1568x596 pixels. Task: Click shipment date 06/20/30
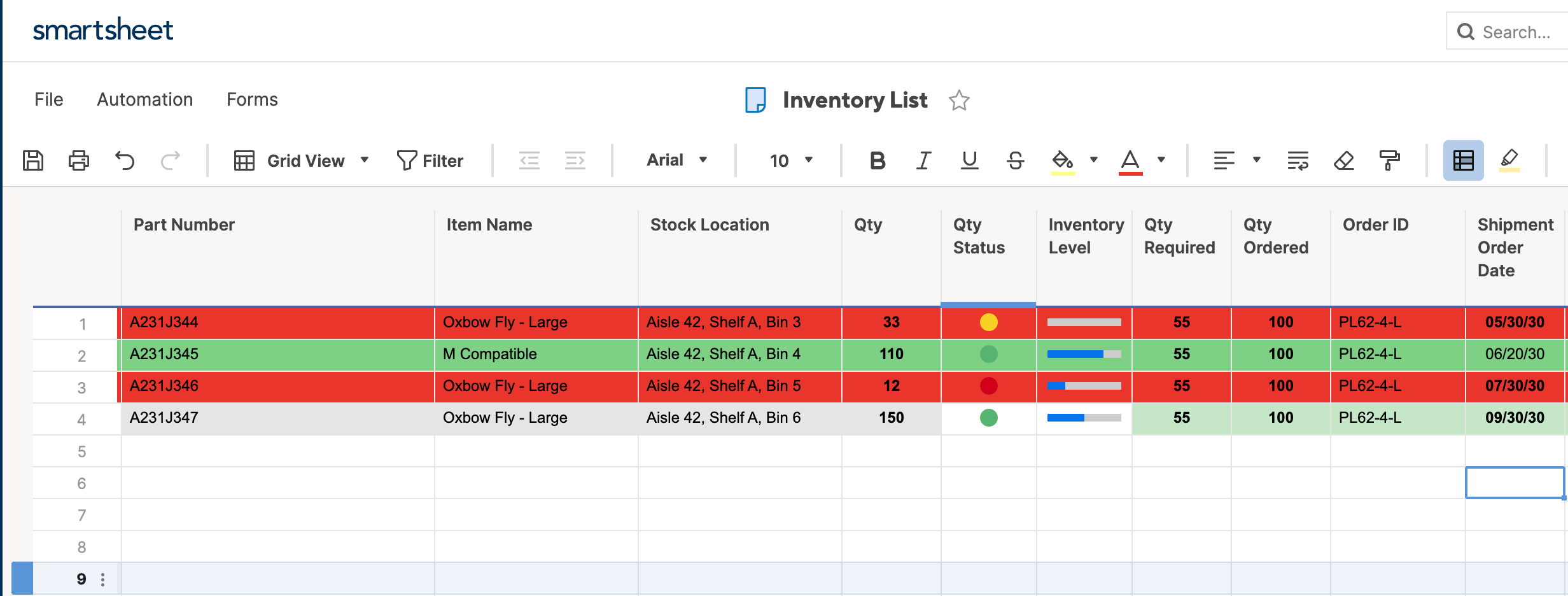pyautogui.click(x=1515, y=355)
